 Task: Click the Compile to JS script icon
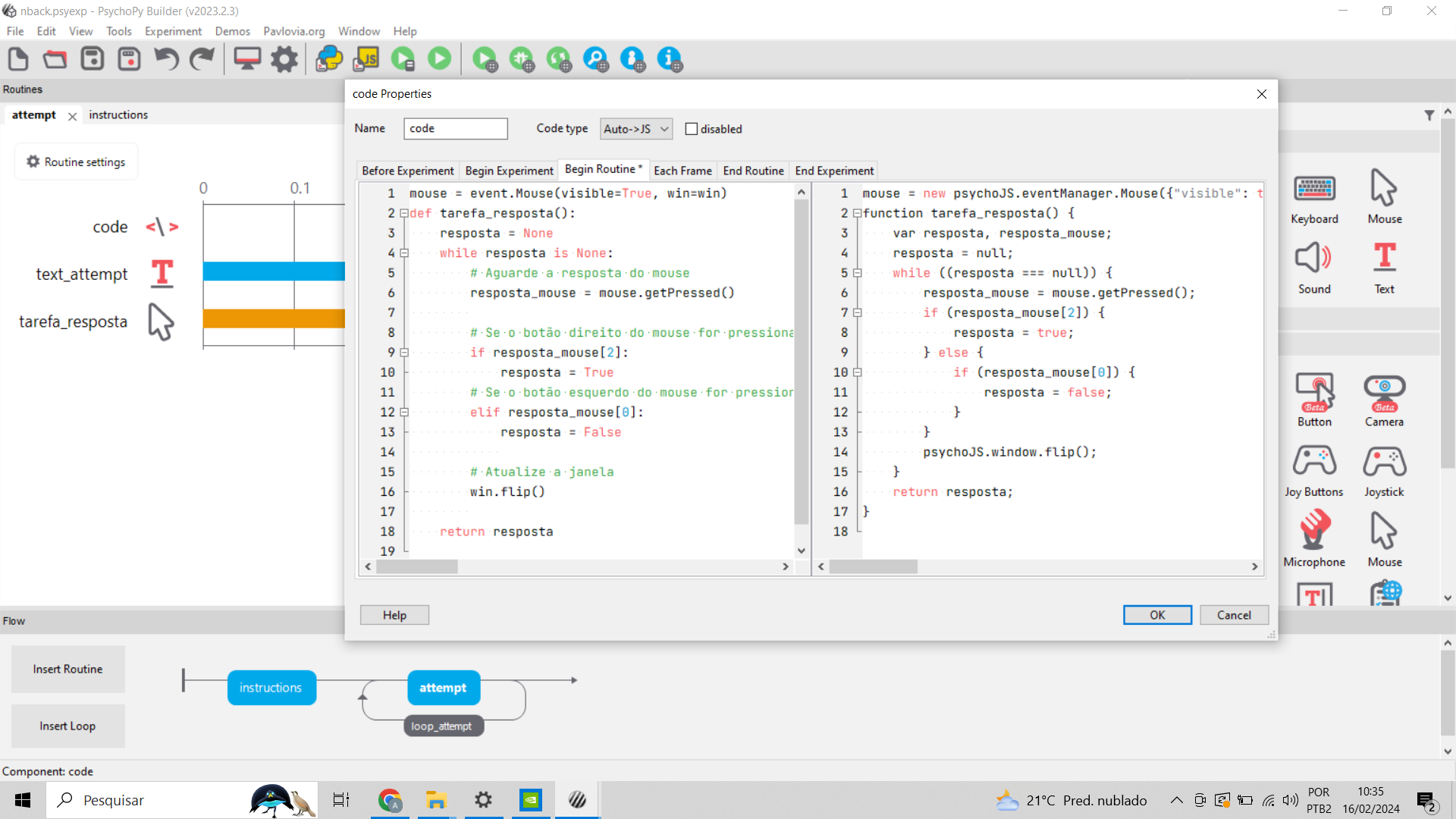click(366, 59)
